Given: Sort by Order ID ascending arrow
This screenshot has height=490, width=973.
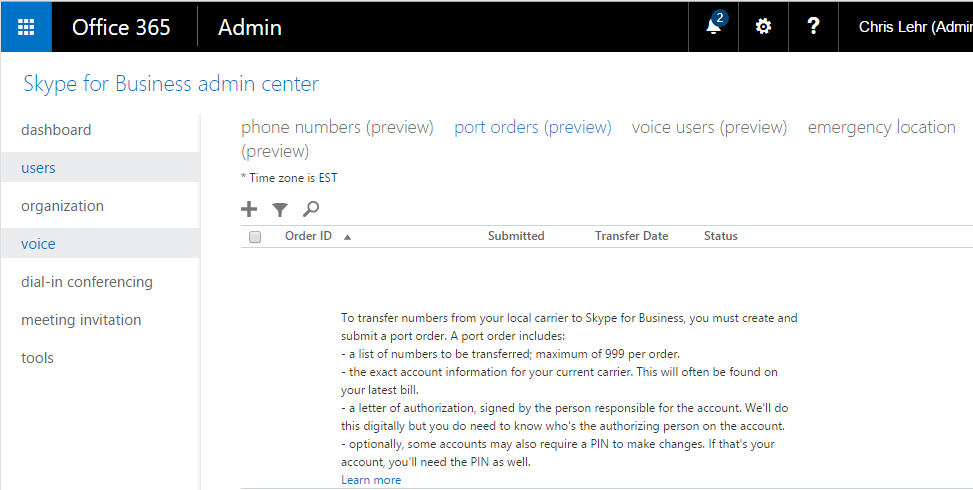Looking at the screenshot, I should [x=348, y=237].
